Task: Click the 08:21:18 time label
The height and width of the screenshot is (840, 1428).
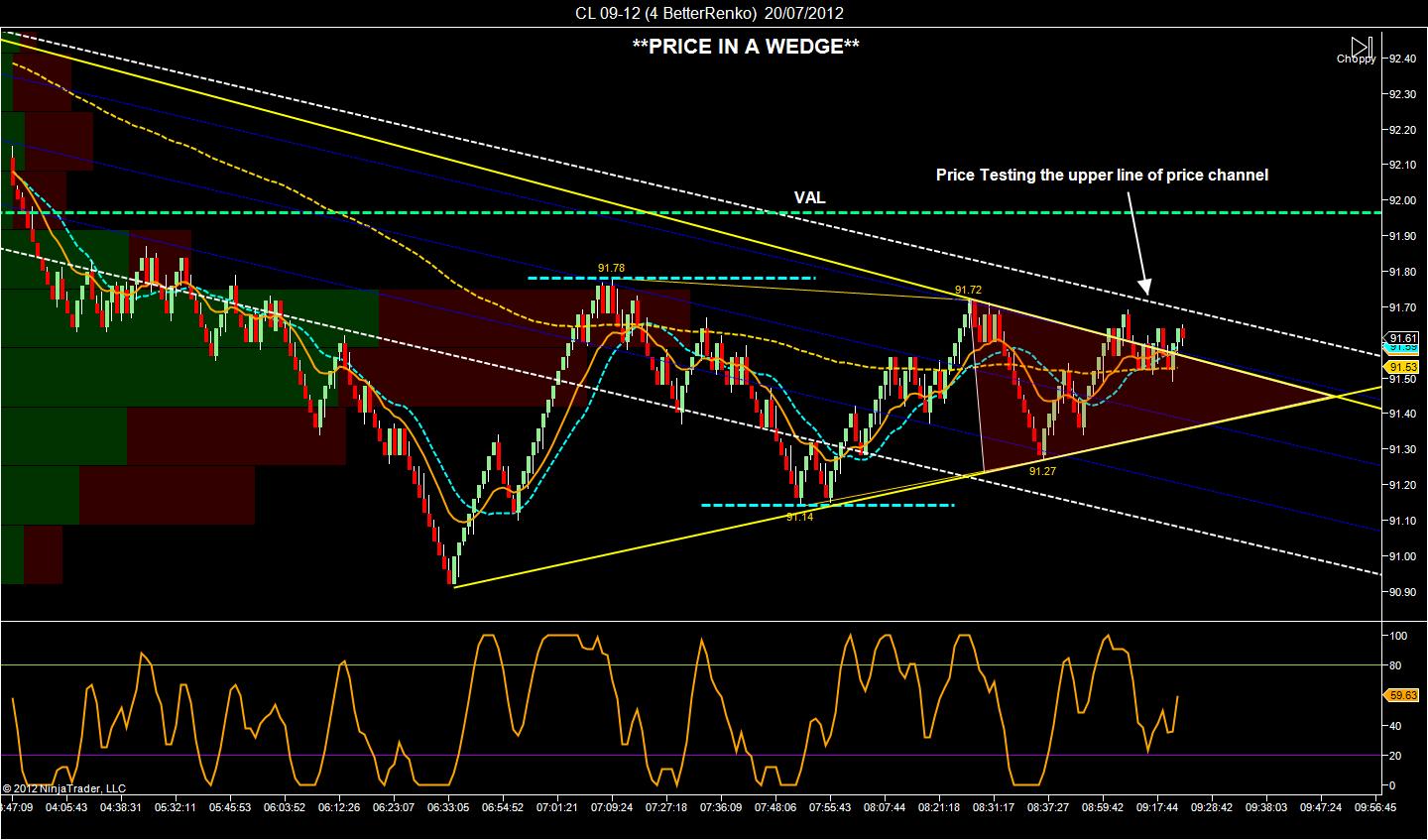Action: (939, 807)
